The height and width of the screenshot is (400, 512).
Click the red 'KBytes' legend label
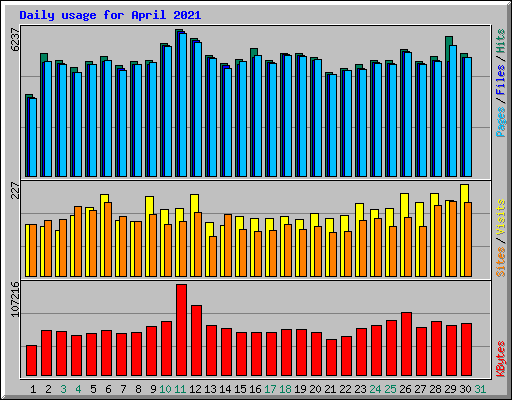[501, 359]
